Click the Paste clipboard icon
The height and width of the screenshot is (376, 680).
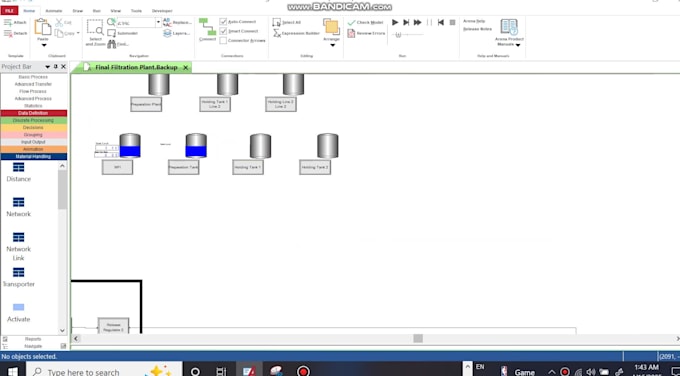(x=42, y=27)
